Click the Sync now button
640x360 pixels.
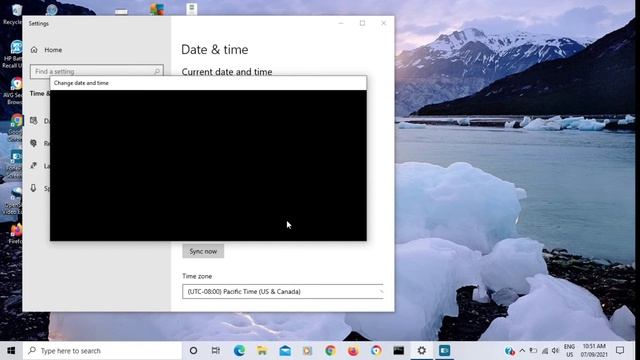[x=203, y=251]
